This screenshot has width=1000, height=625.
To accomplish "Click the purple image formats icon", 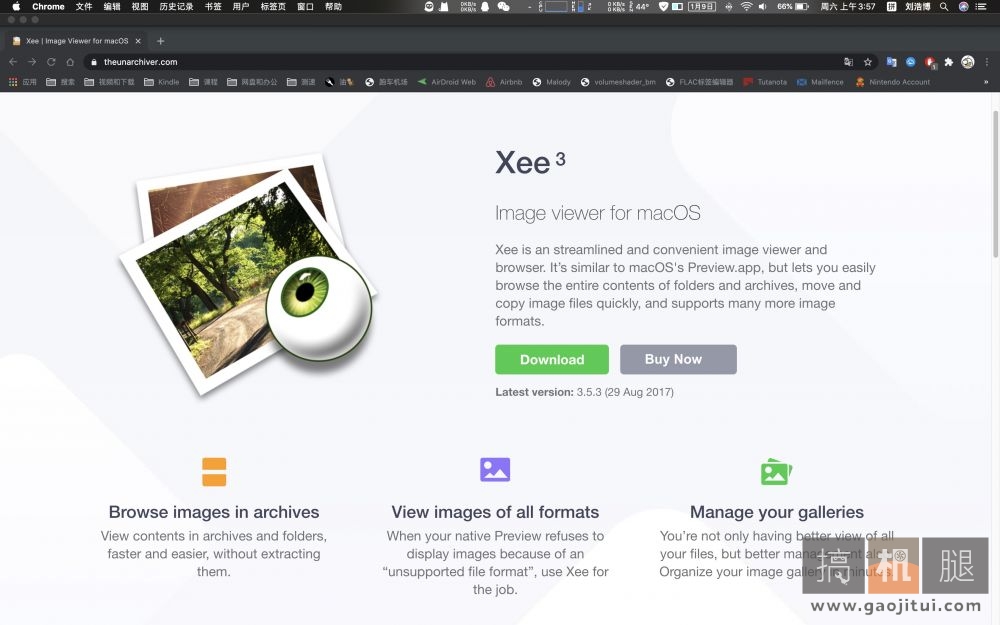I will pyautogui.click(x=495, y=469).
